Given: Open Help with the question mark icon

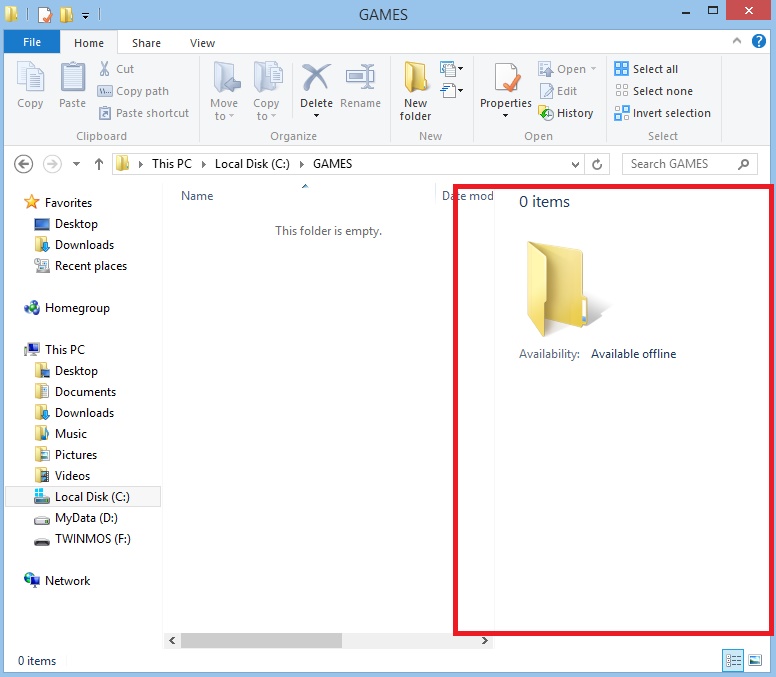Looking at the screenshot, I should coord(759,41).
